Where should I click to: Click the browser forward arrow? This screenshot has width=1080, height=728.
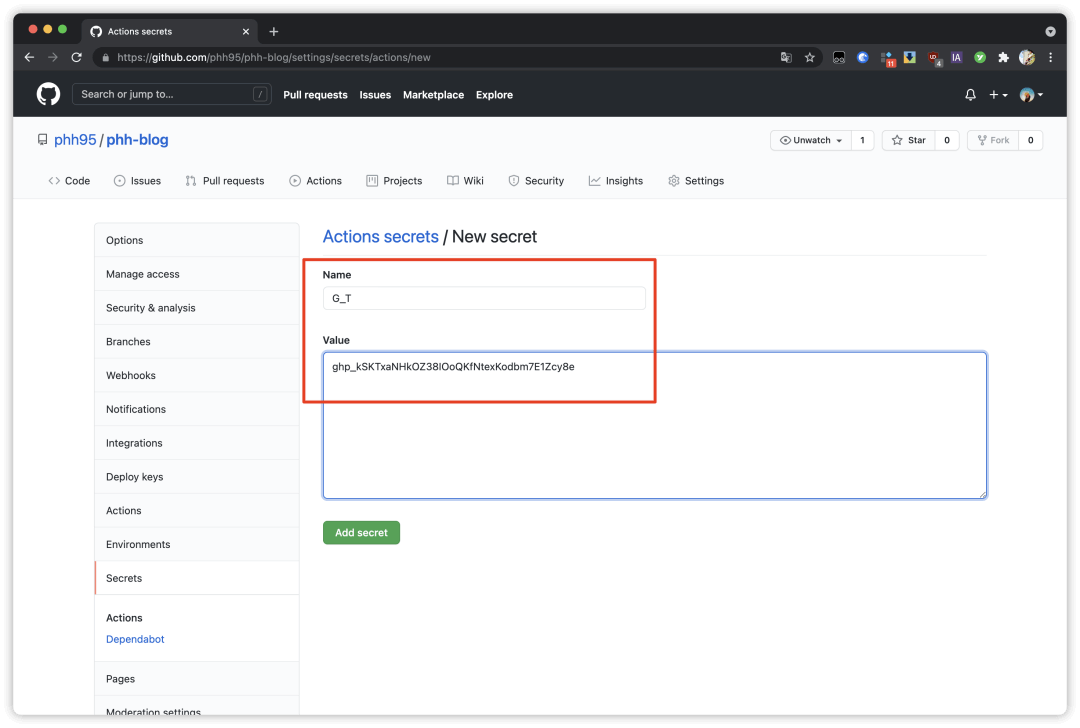pos(53,57)
